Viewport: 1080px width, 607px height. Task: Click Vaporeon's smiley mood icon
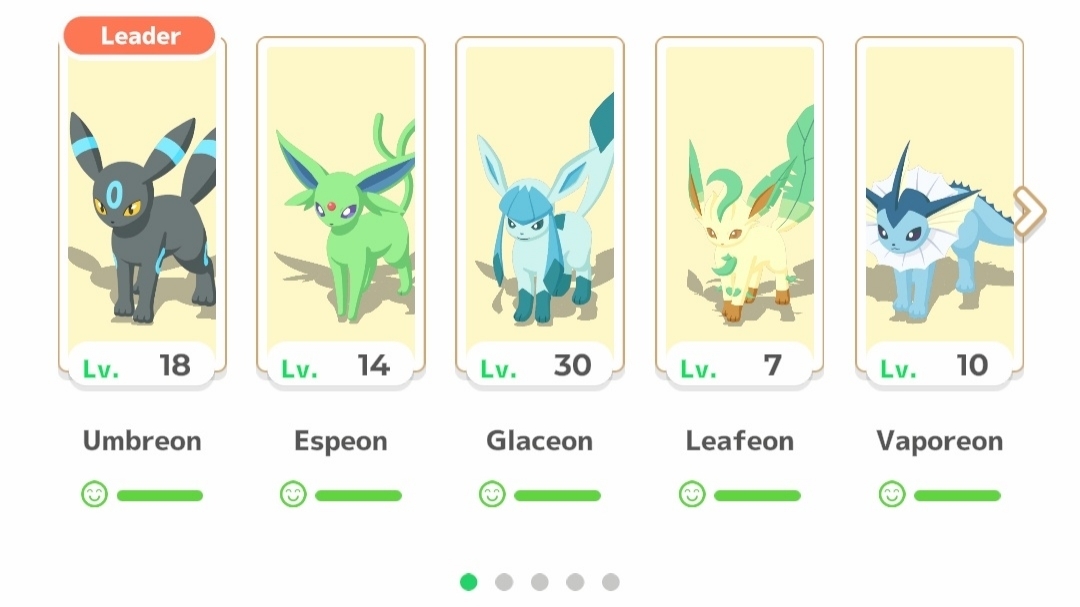891,494
